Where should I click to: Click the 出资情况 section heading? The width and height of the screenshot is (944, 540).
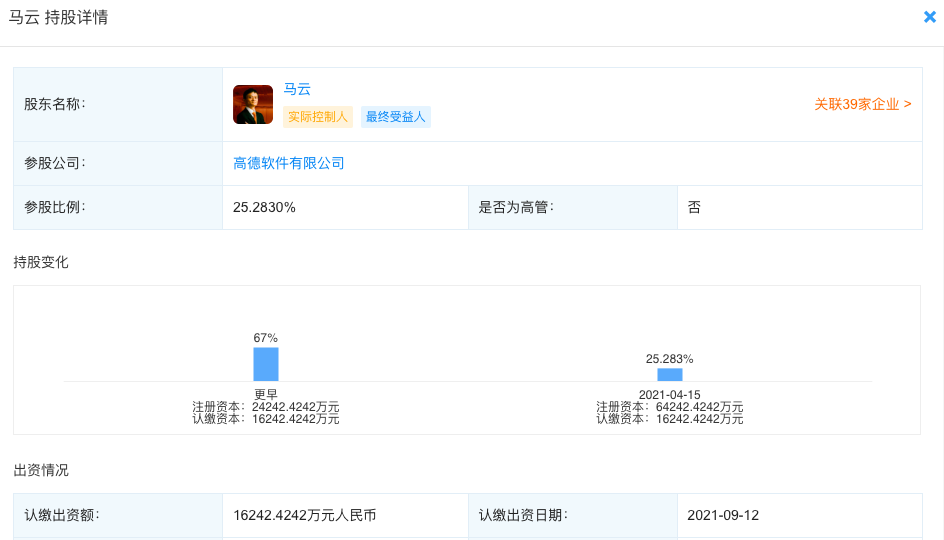click(41, 470)
